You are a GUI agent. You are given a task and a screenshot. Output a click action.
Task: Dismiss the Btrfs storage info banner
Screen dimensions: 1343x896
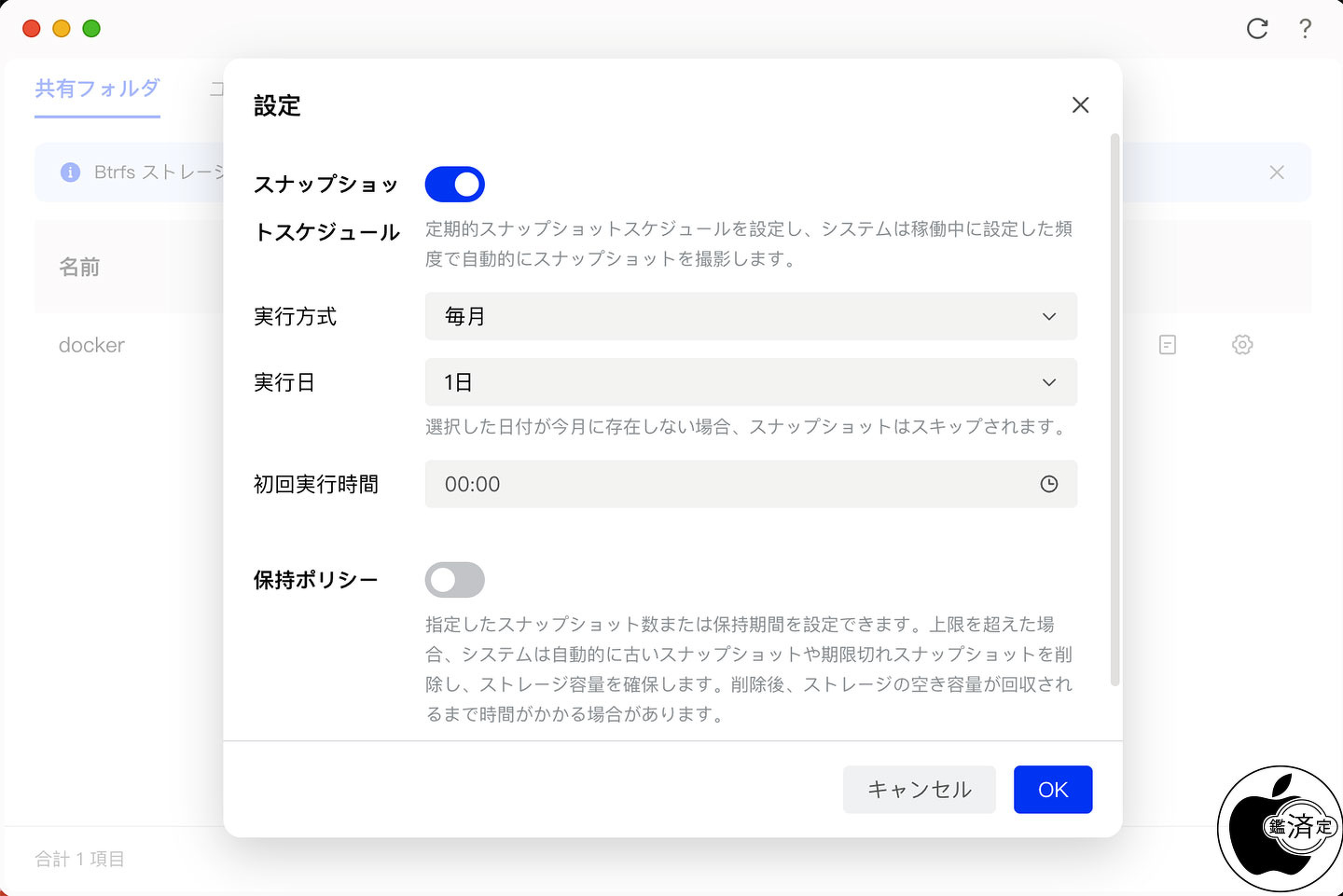tap(1277, 172)
